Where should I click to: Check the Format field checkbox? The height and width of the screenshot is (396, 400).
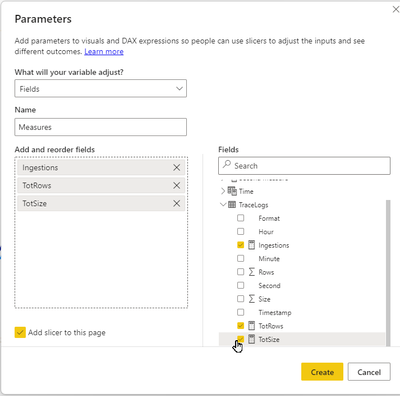tap(240, 218)
